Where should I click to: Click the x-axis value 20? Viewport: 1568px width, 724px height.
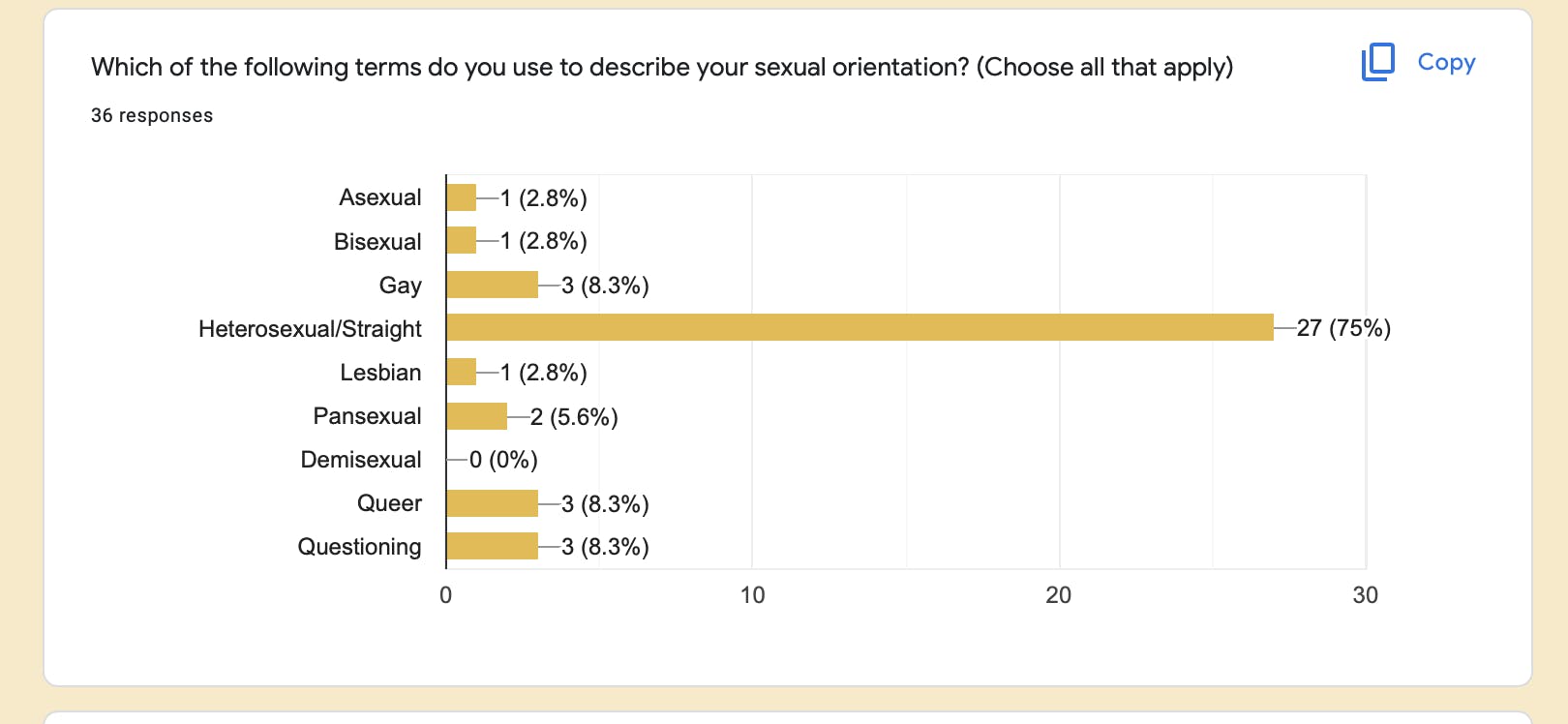click(x=1059, y=595)
